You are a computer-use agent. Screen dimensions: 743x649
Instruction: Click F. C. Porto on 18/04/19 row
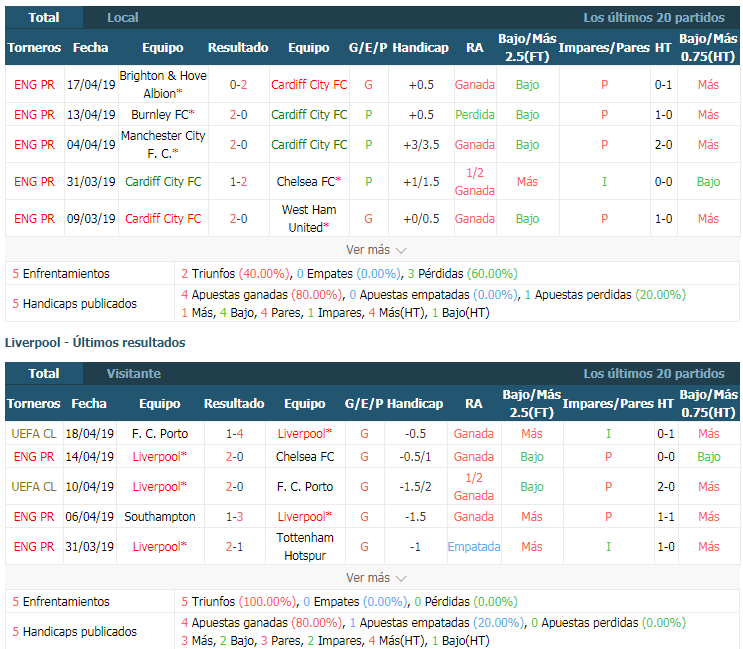click(x=160, y=433)
